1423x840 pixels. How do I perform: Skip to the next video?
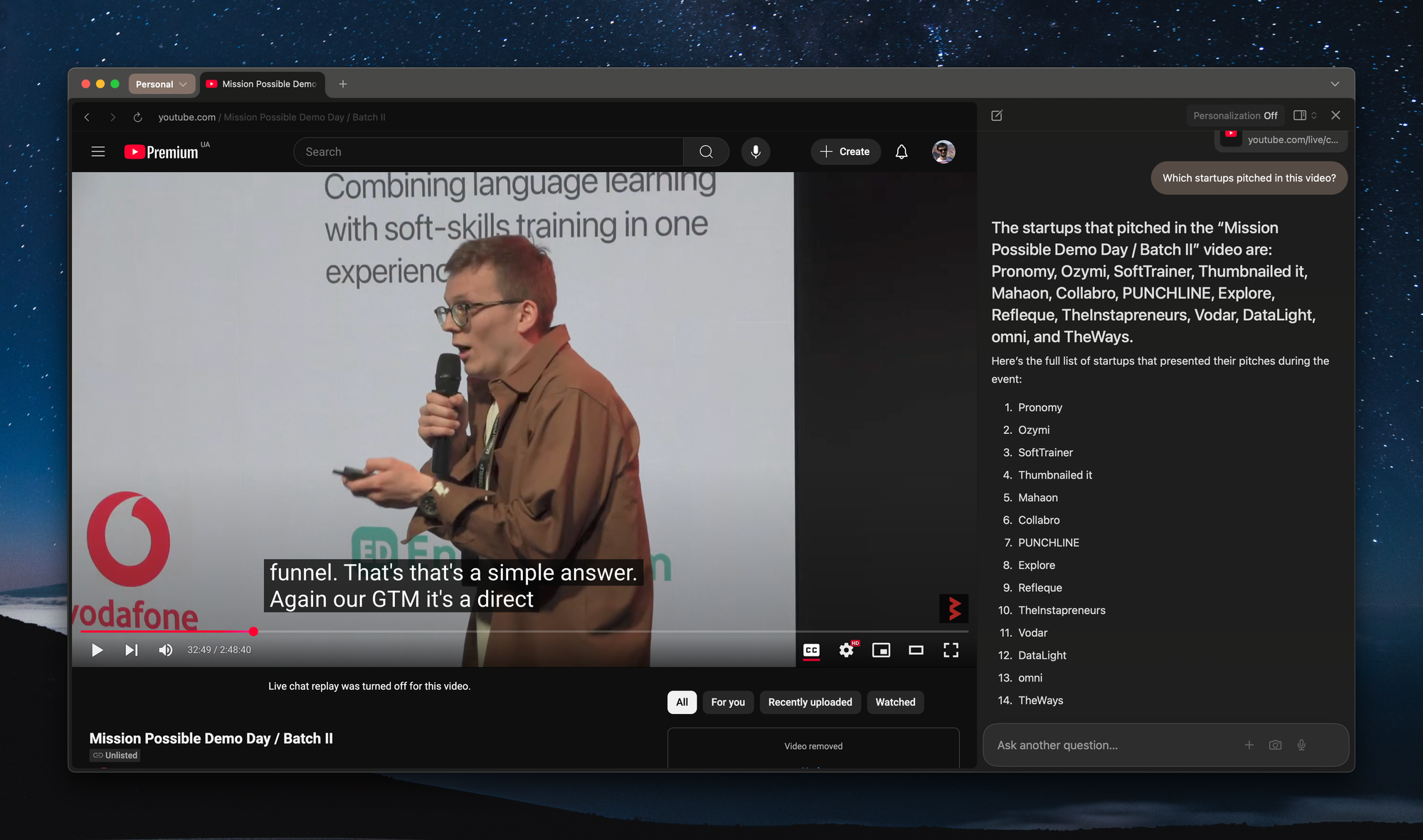coord(132,650)
